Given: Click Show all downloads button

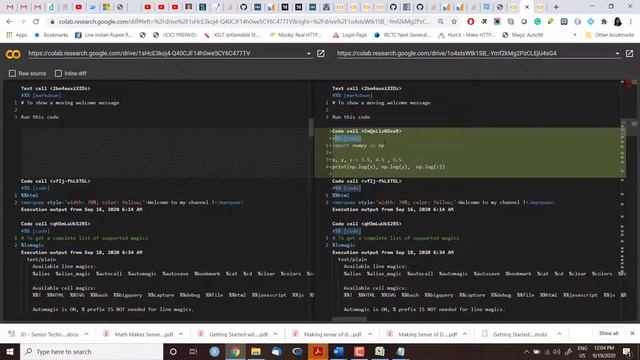Looking at the screenshot, I should coord(608,333).
